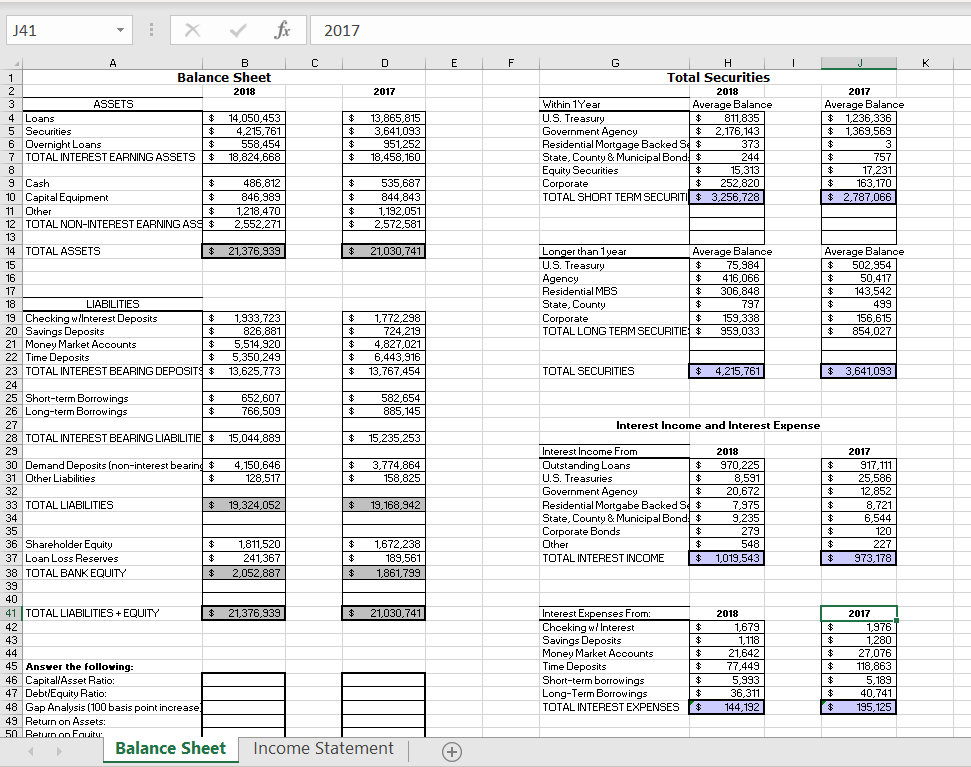Image resolution: width=971 pixels, height=767 pixels.
Task: Click the Shareholder Equity label cell
Action: coord(112,547)
